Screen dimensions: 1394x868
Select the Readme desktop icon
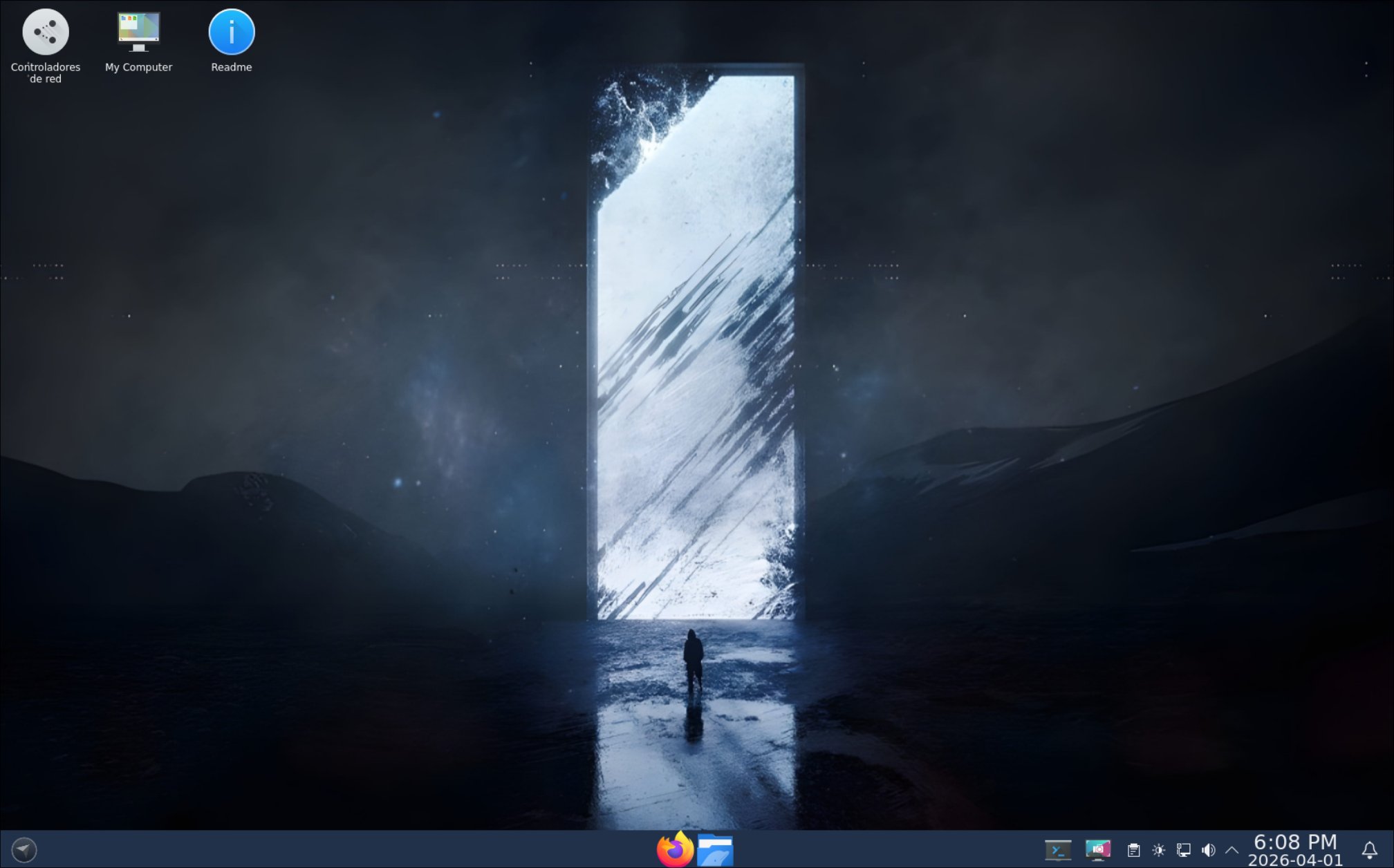click(232, 32)
